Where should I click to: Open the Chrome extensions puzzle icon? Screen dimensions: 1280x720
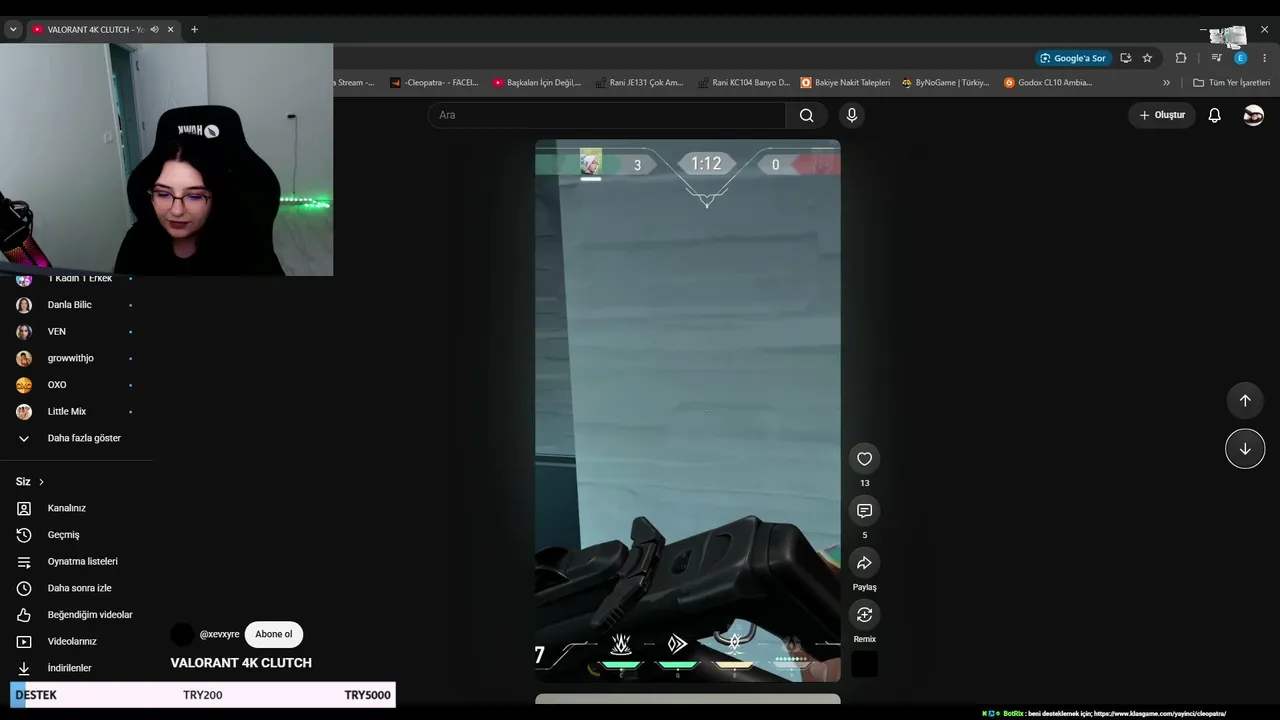coord(1181,58)
